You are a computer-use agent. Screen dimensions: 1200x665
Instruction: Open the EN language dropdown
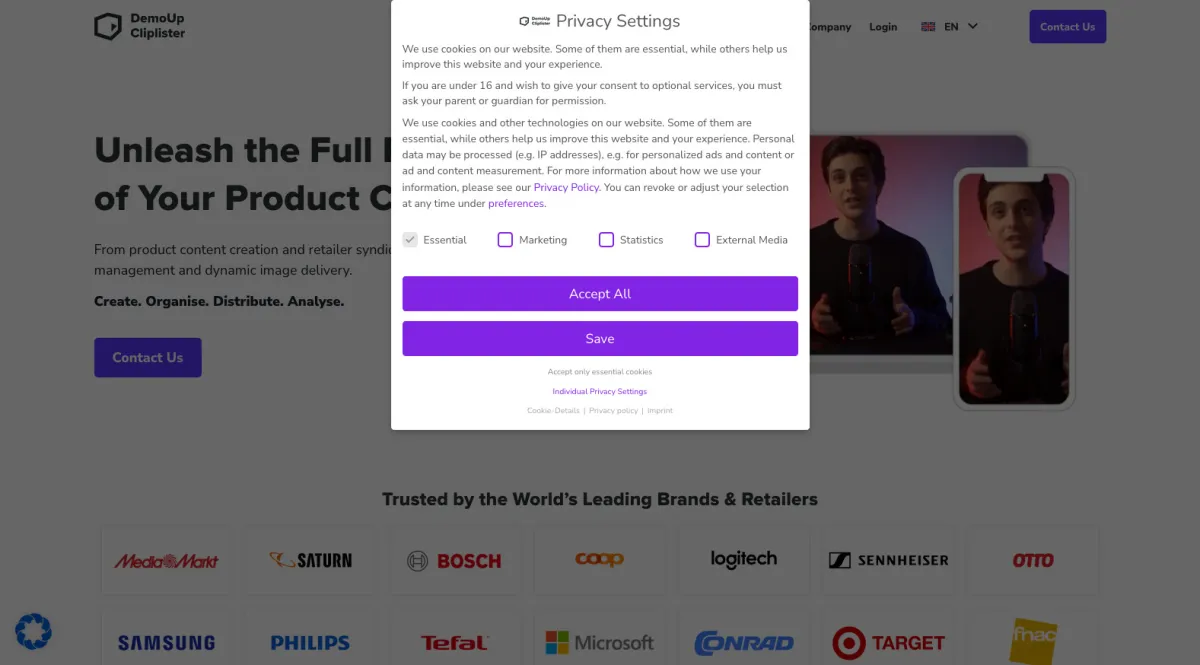click(x=950, y=27)
